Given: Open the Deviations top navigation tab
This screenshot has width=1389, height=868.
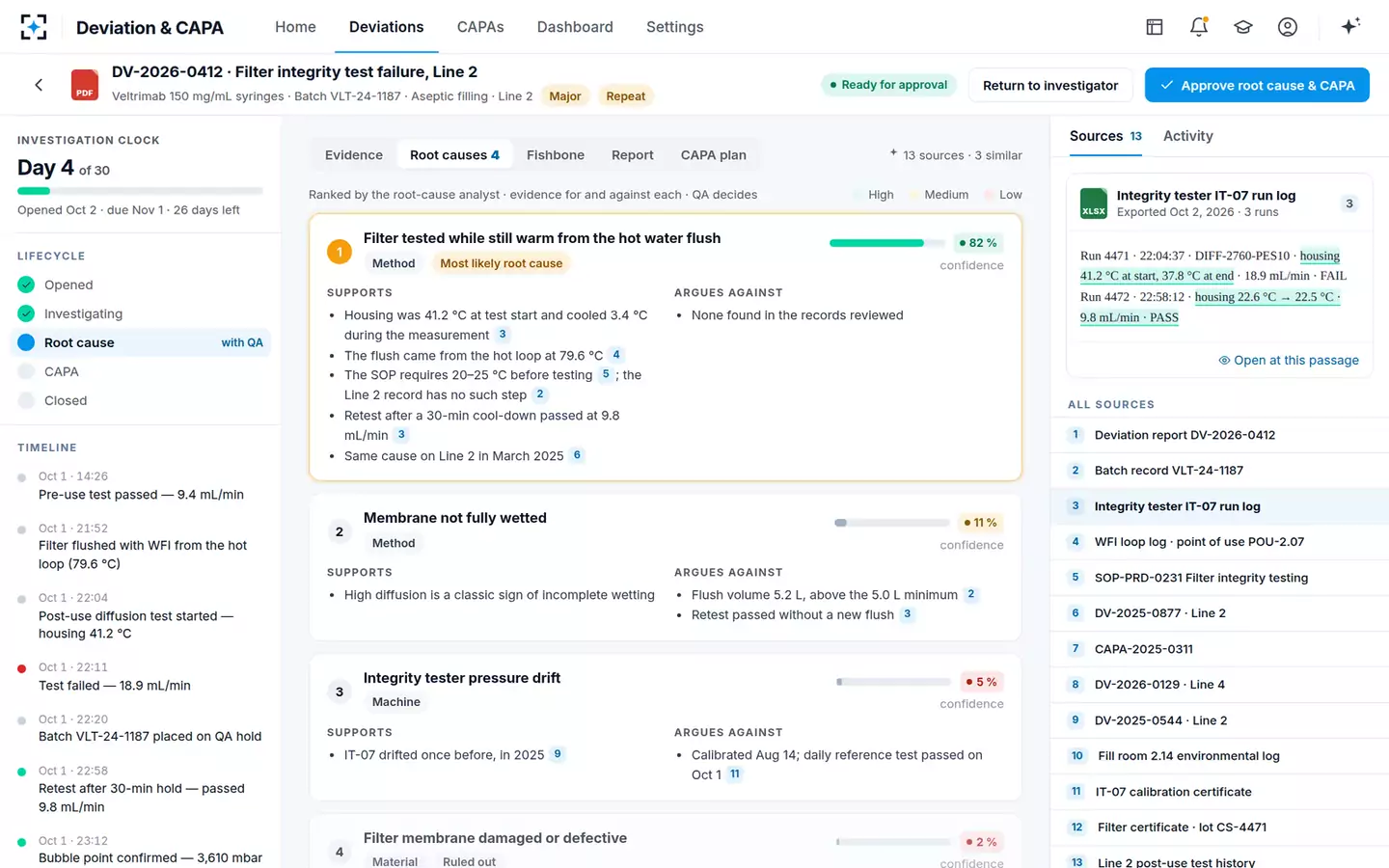Looking at the screenshot, I should [386, 27].
